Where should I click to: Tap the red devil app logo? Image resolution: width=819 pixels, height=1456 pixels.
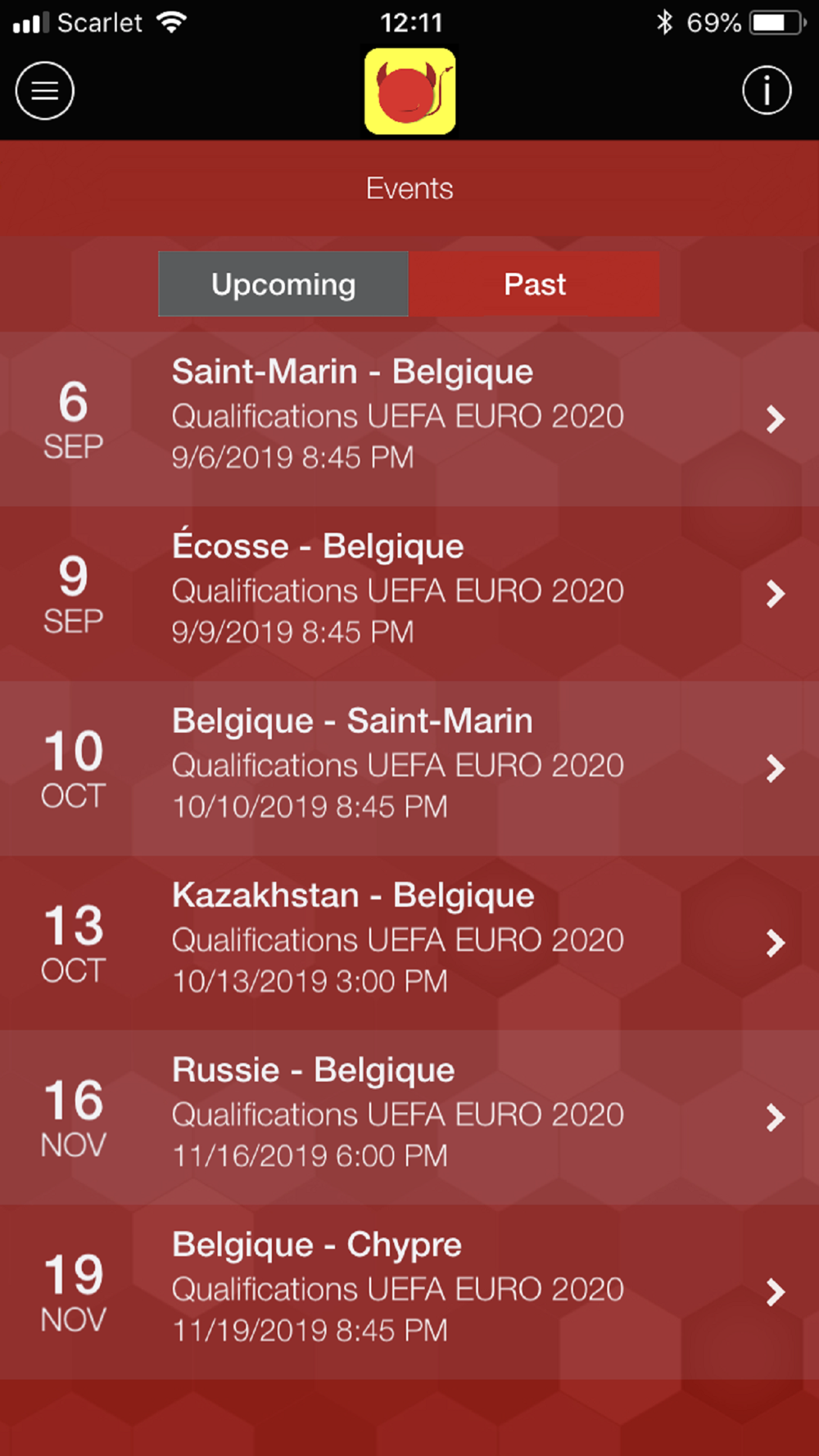point(410,91)
